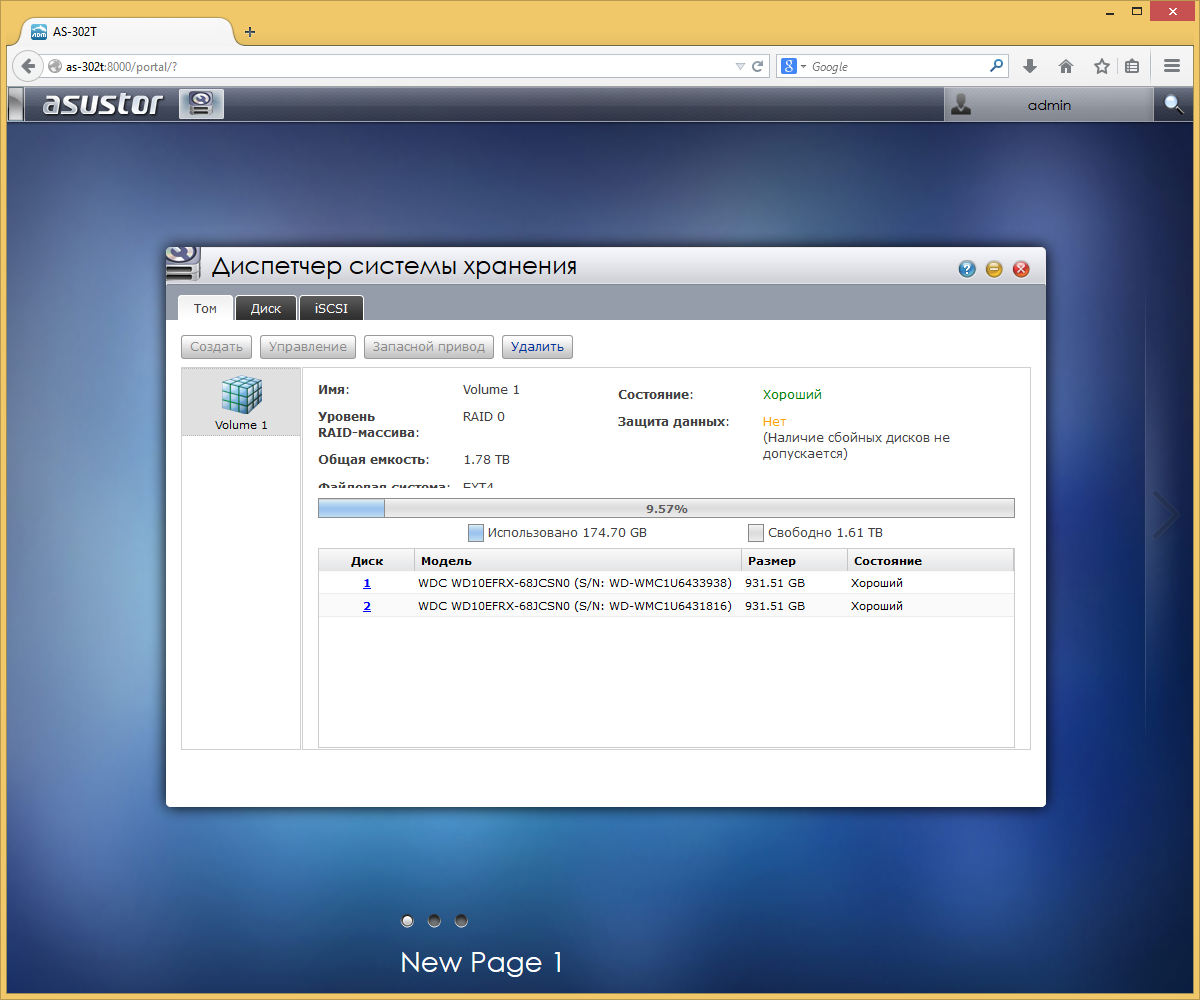The image size is (1200, 1000).
Task: Open the admin account menu
Action: [1048, 104]
